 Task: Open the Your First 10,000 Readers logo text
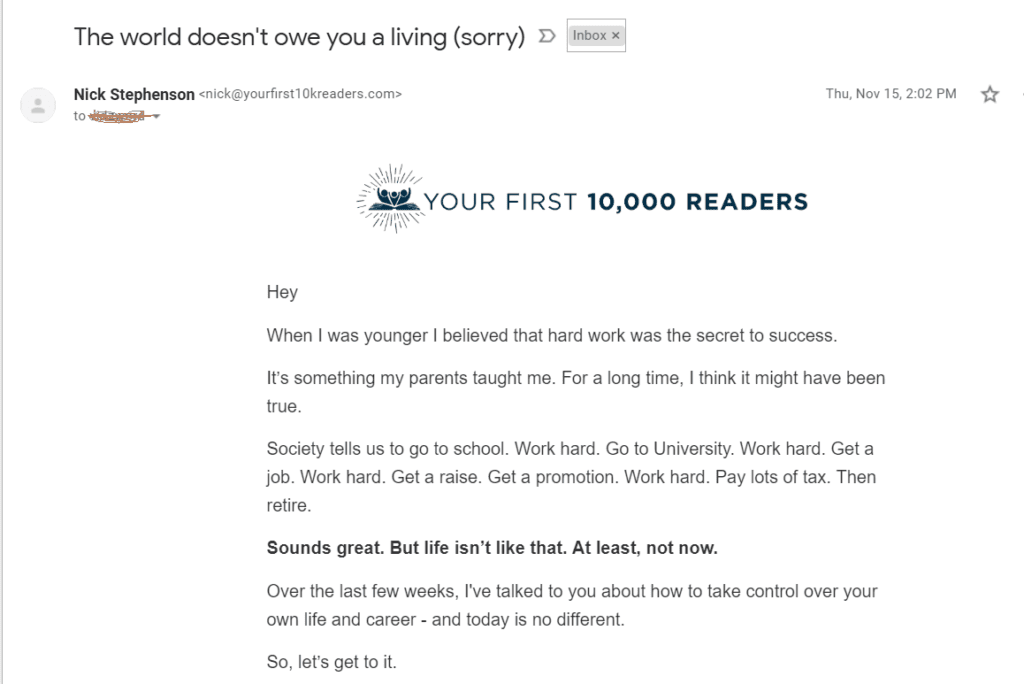pyautogui.click(x=616, y=202)
